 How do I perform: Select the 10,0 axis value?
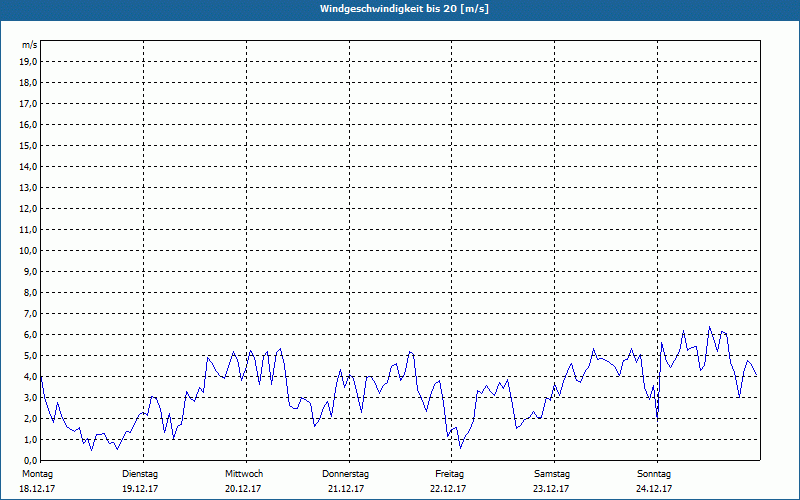(28, 251)
